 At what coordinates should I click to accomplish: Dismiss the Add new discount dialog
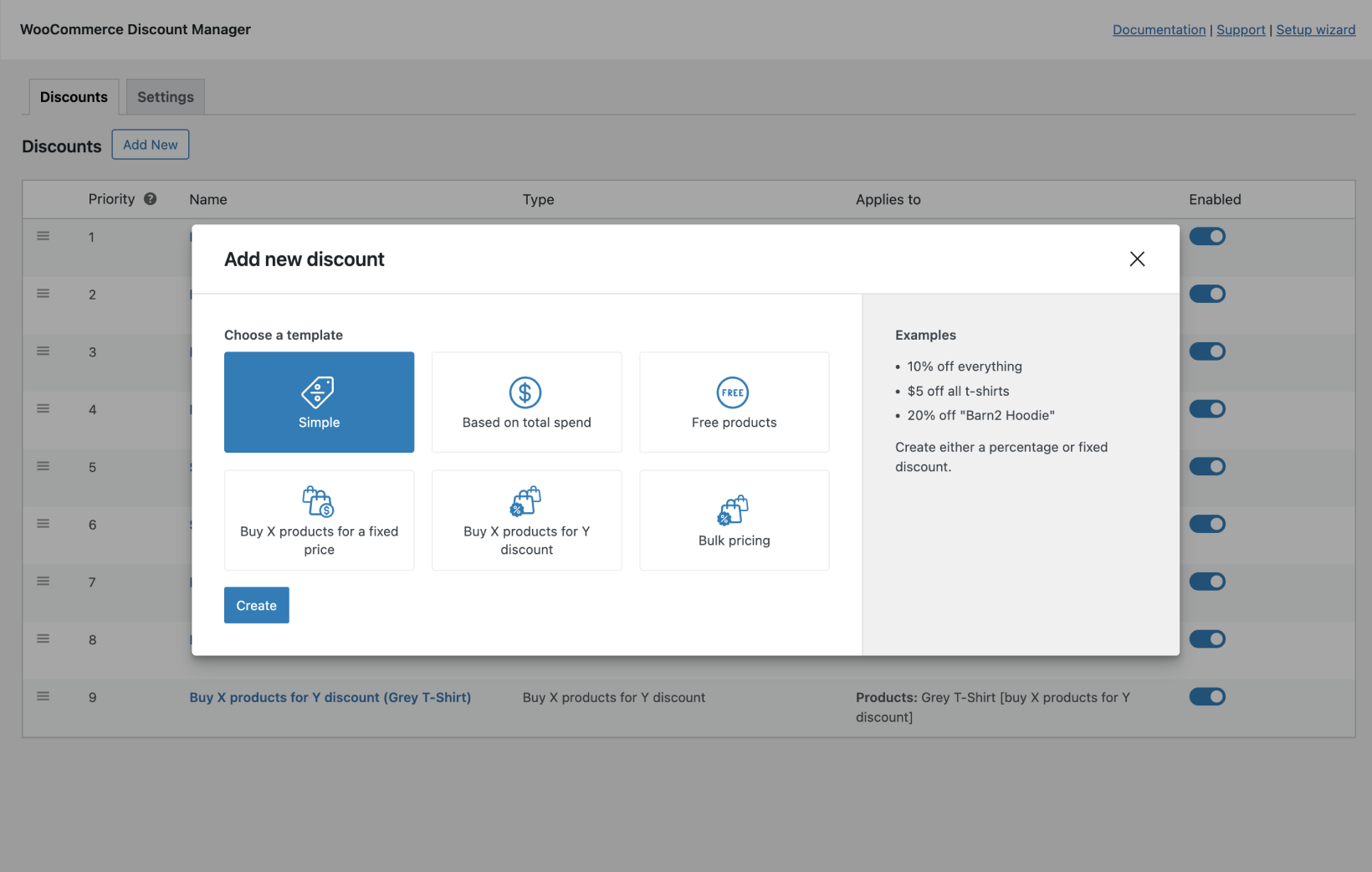1137,259
